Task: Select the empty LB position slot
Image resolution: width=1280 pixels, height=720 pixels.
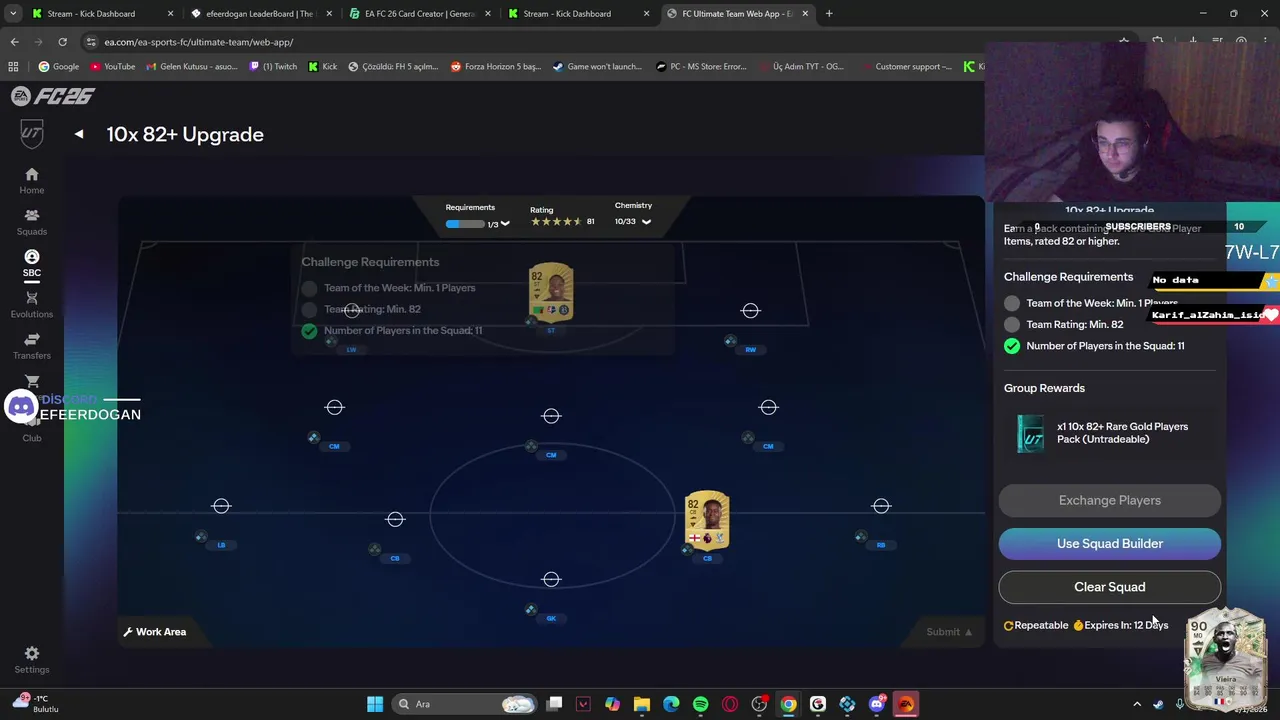Action: 221,506
